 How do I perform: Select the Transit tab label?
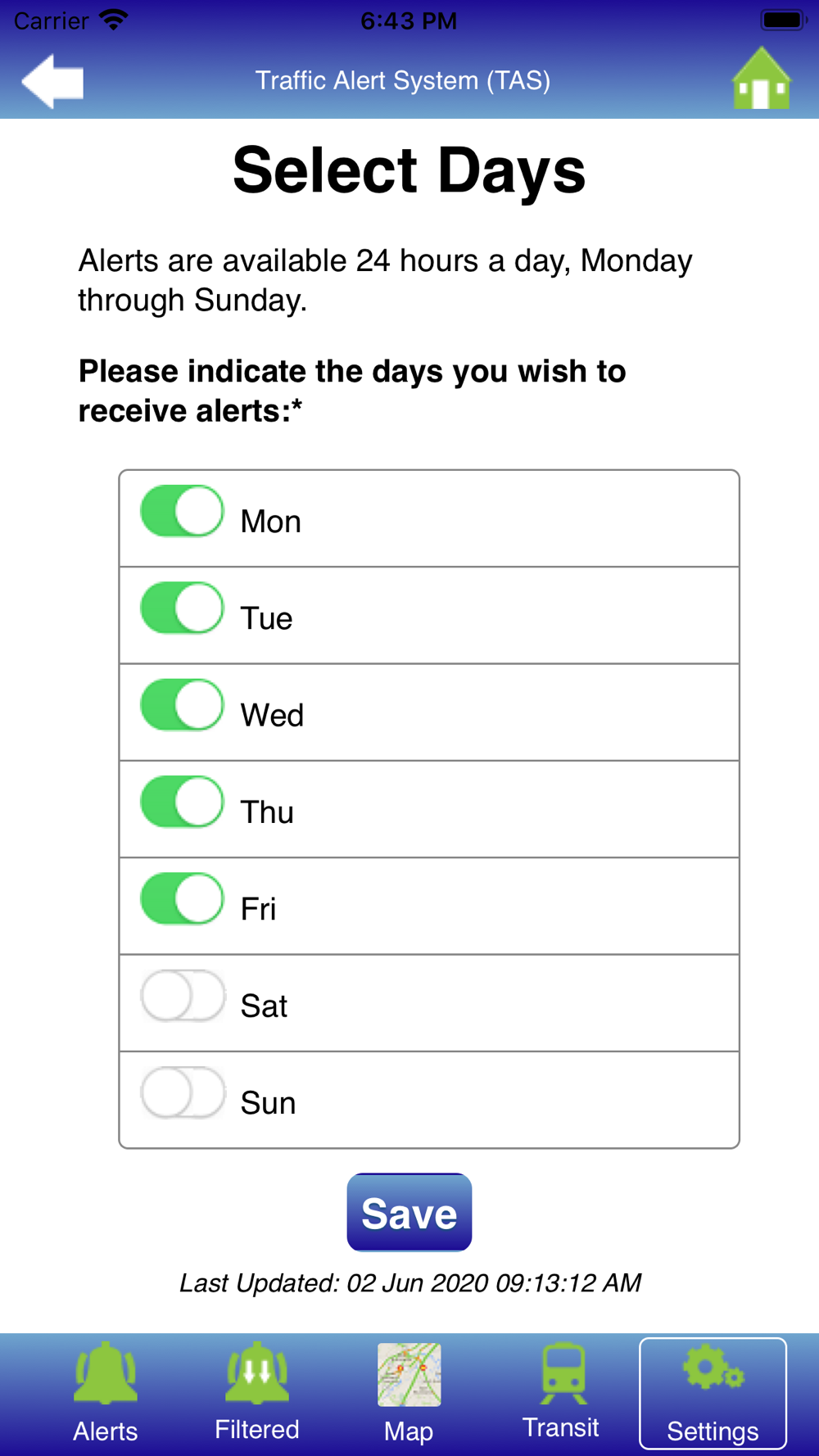click(x=561, y=1427)
